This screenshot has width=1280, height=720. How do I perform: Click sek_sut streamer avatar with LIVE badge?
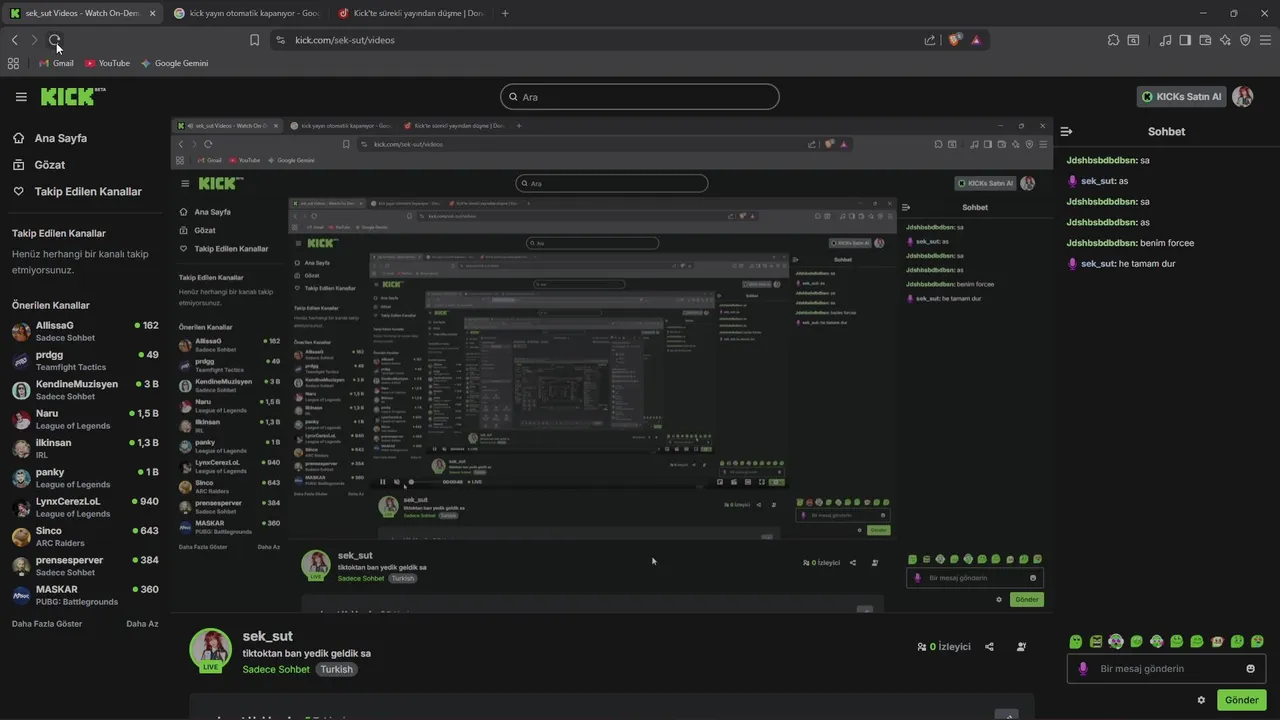[x=210, y=650]
